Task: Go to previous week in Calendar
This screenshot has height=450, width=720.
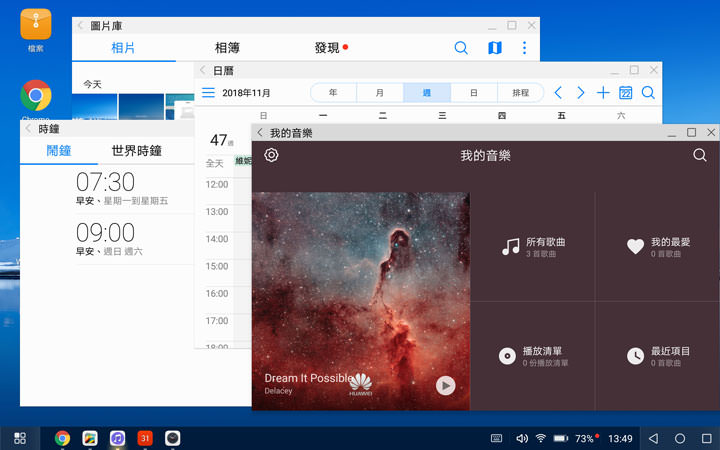Action: pos(558,93)
